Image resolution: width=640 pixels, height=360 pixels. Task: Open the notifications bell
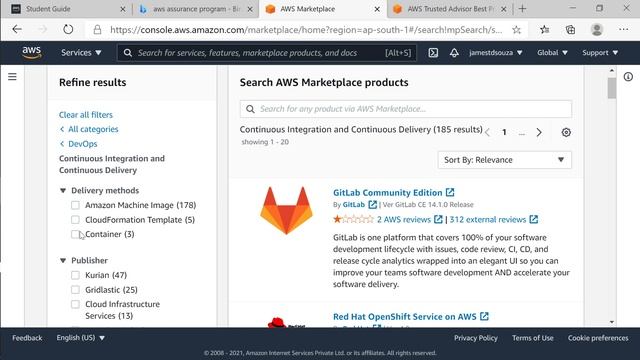pos(454,53)
